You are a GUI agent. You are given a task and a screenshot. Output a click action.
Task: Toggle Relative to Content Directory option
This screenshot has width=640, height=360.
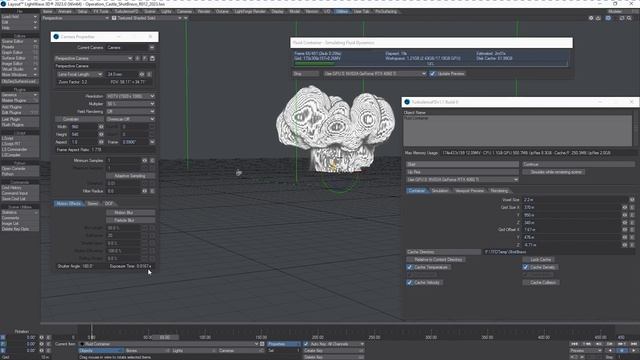(x=436, y=260)
